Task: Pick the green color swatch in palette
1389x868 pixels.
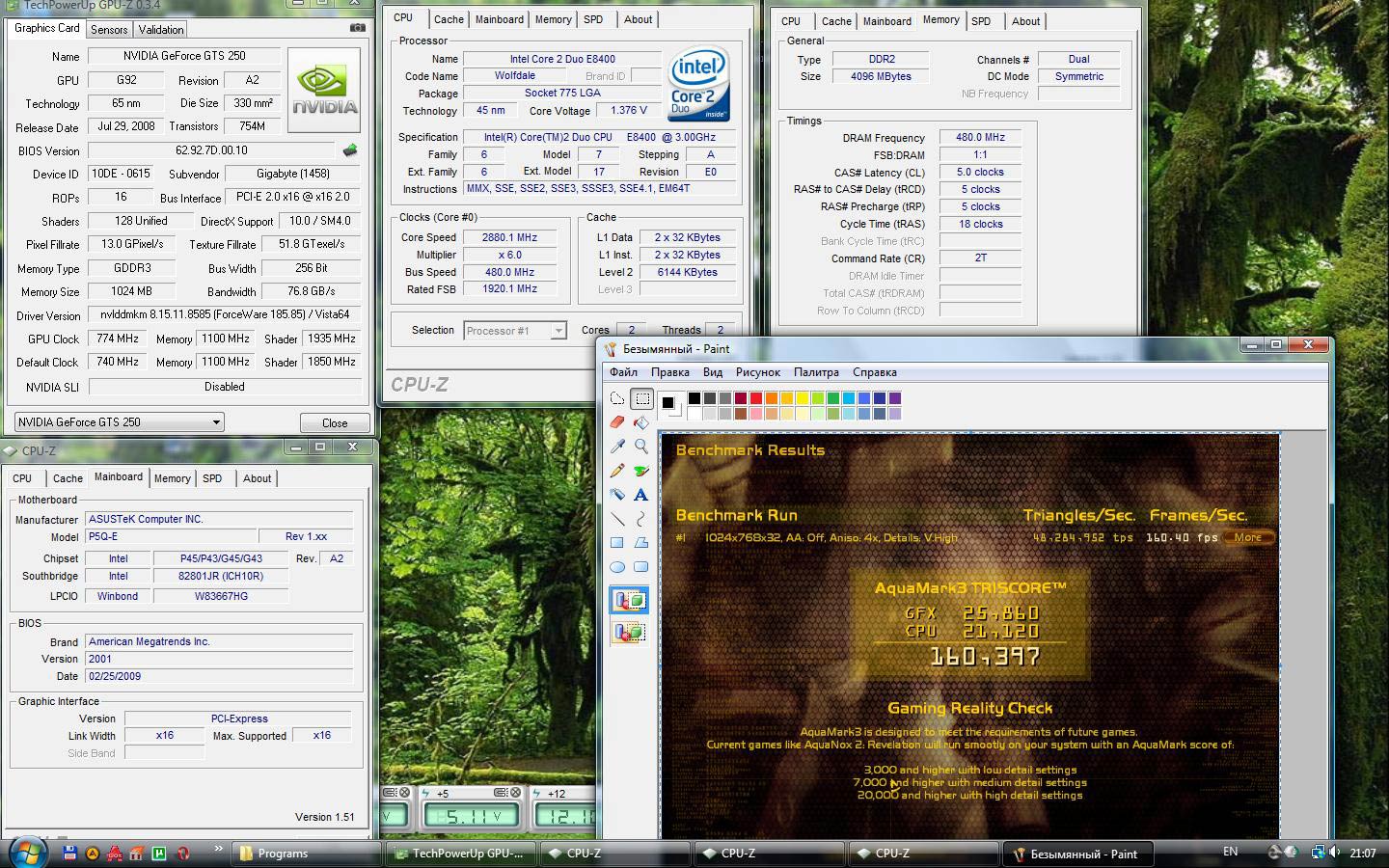Action: [x=833, y=398]
